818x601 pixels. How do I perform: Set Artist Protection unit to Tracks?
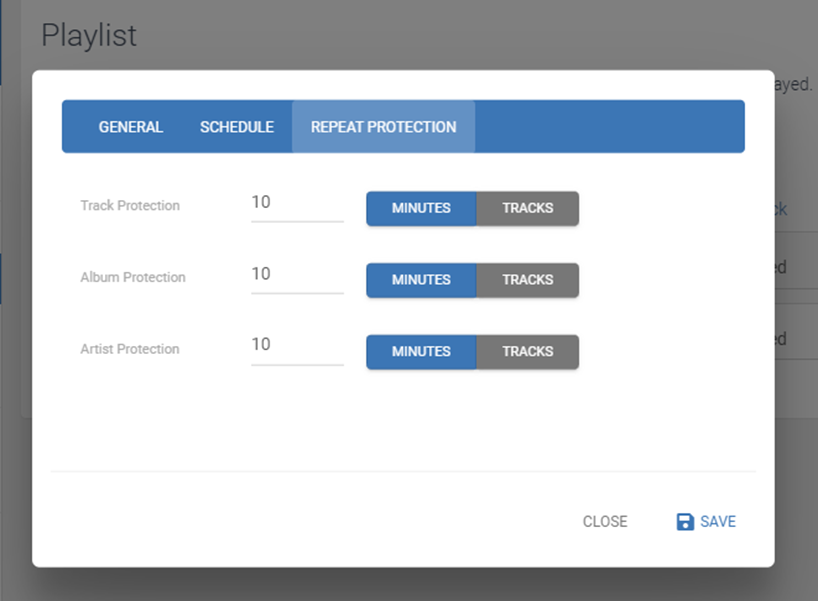[527, 352]
